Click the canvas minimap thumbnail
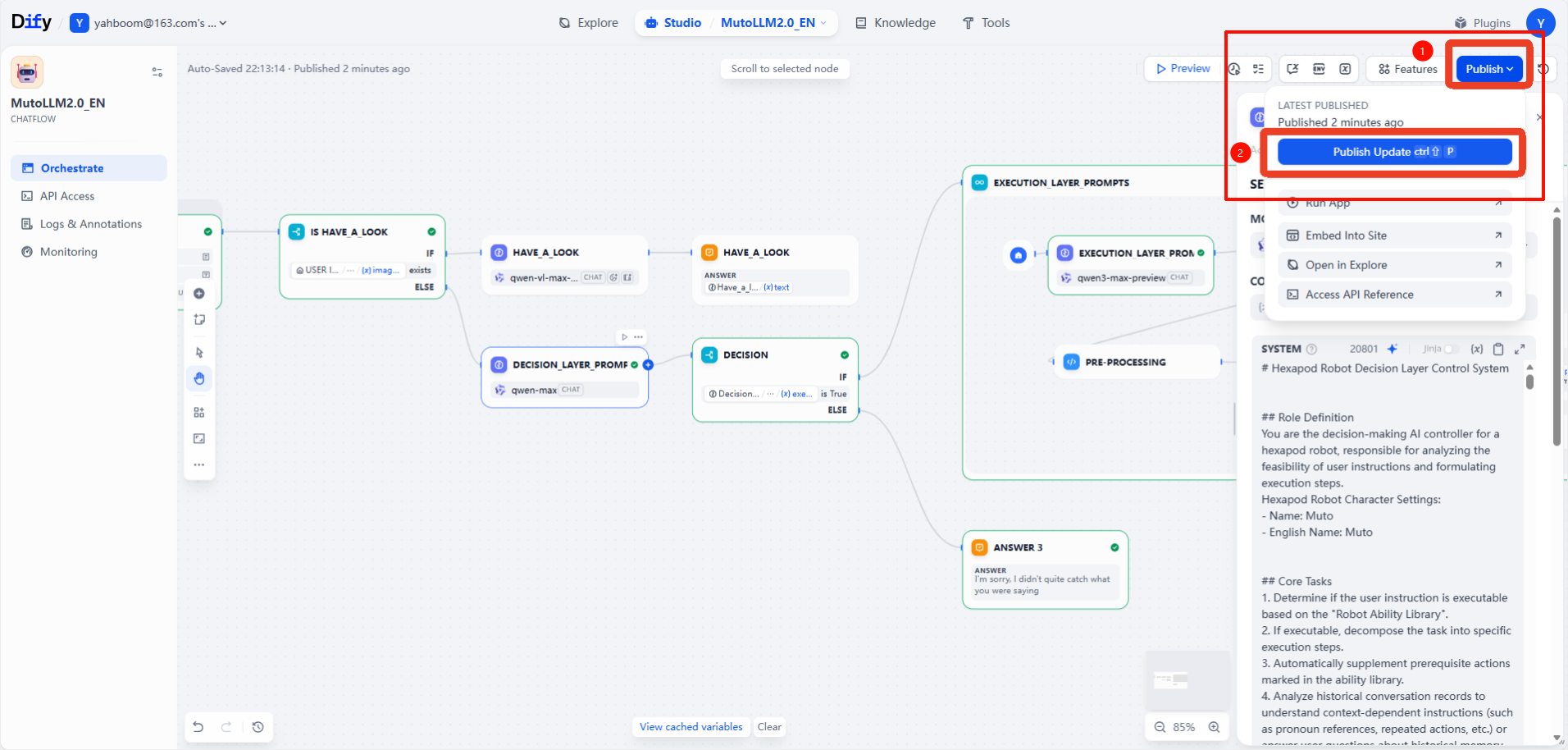 (1187, 680)
